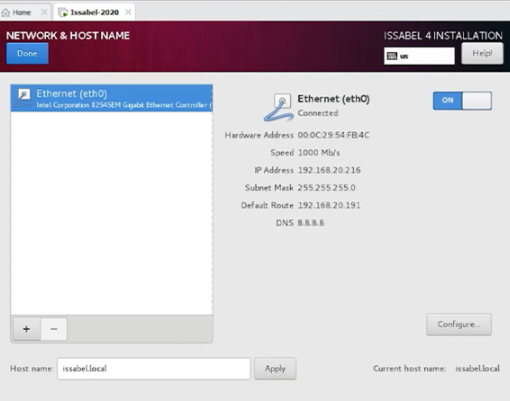The image size is (510, 401).
Task: Turn off the Ethernet (eth0) ON switch
Action: pyautogui.click(x=462, y=101)
